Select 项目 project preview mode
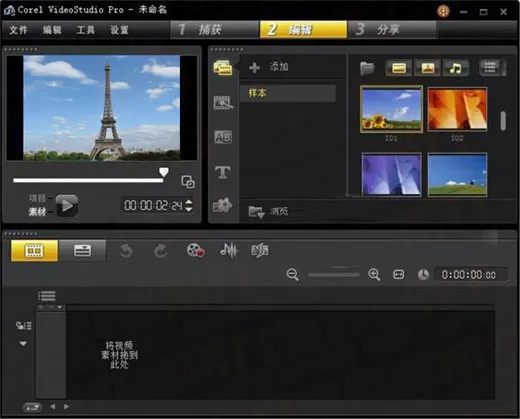Viewport: 520px width, 419px height. 37,199
